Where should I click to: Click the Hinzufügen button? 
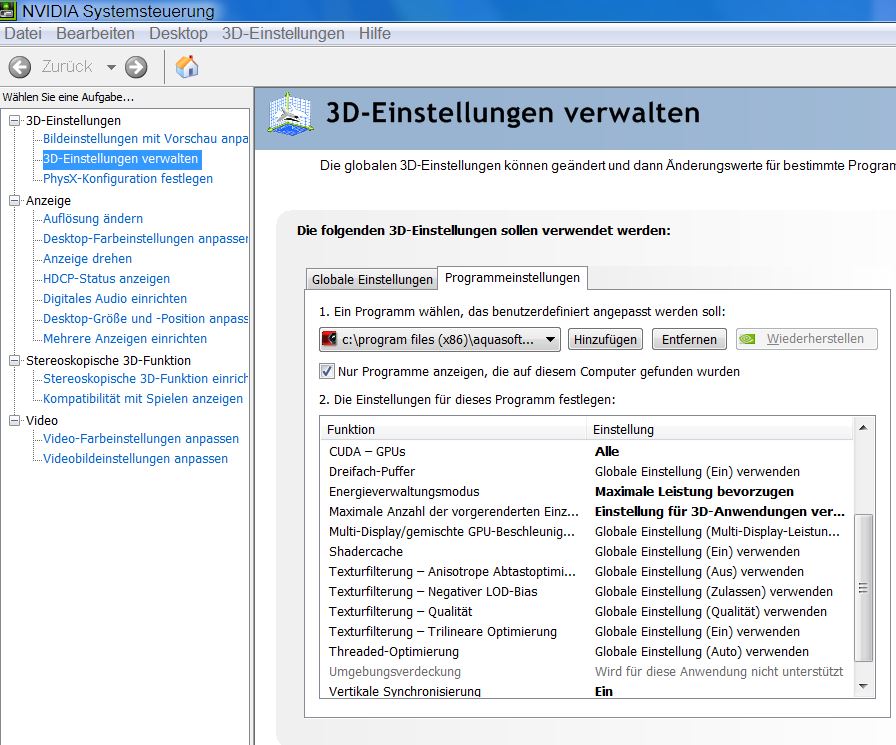[605, 339]
